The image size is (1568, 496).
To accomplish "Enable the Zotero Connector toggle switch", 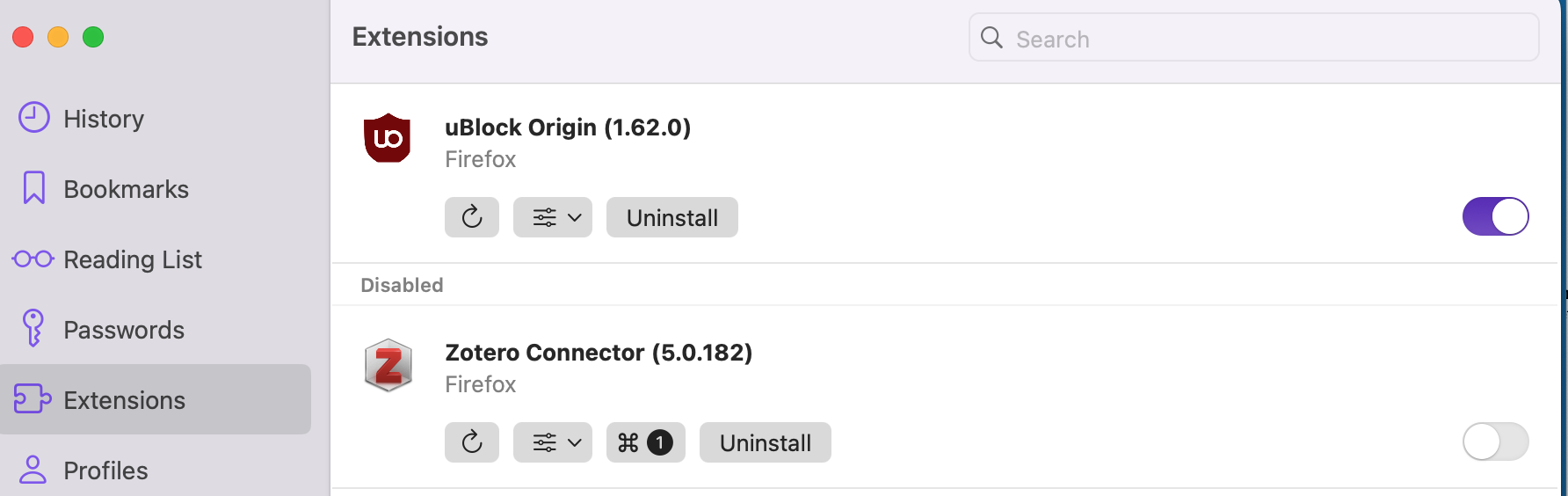I will click(x=1495, y=441).
